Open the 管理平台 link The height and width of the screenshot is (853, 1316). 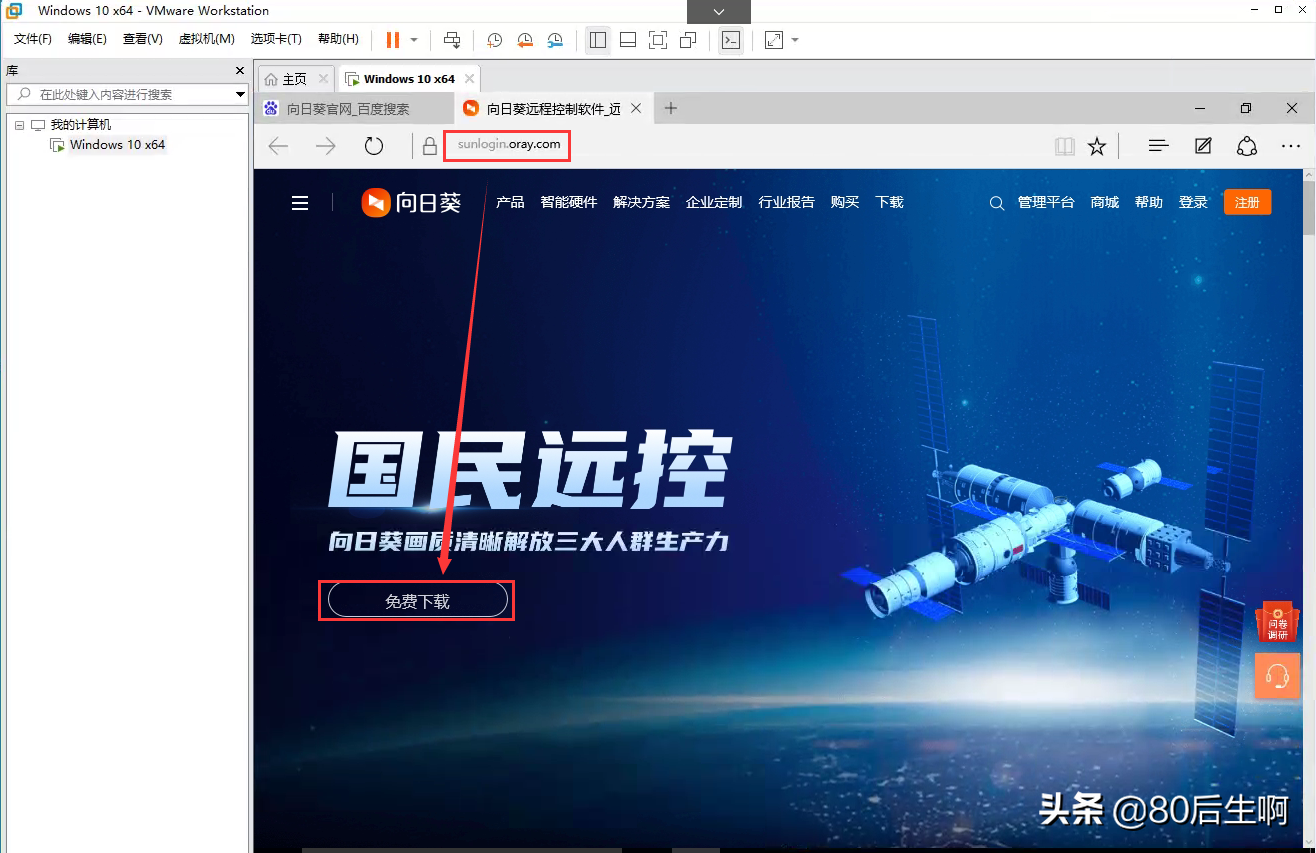(x=1046, y=202)
